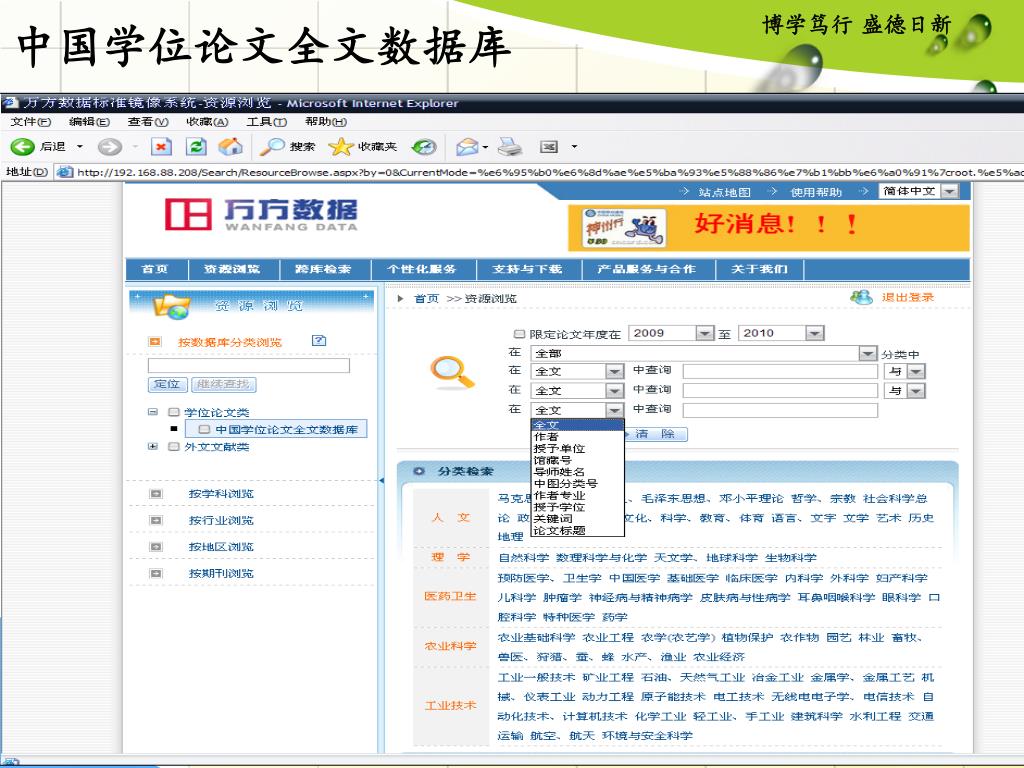Open the 收藏夹 favorites star icon
1024x768 pixels.
click(340, 147)
